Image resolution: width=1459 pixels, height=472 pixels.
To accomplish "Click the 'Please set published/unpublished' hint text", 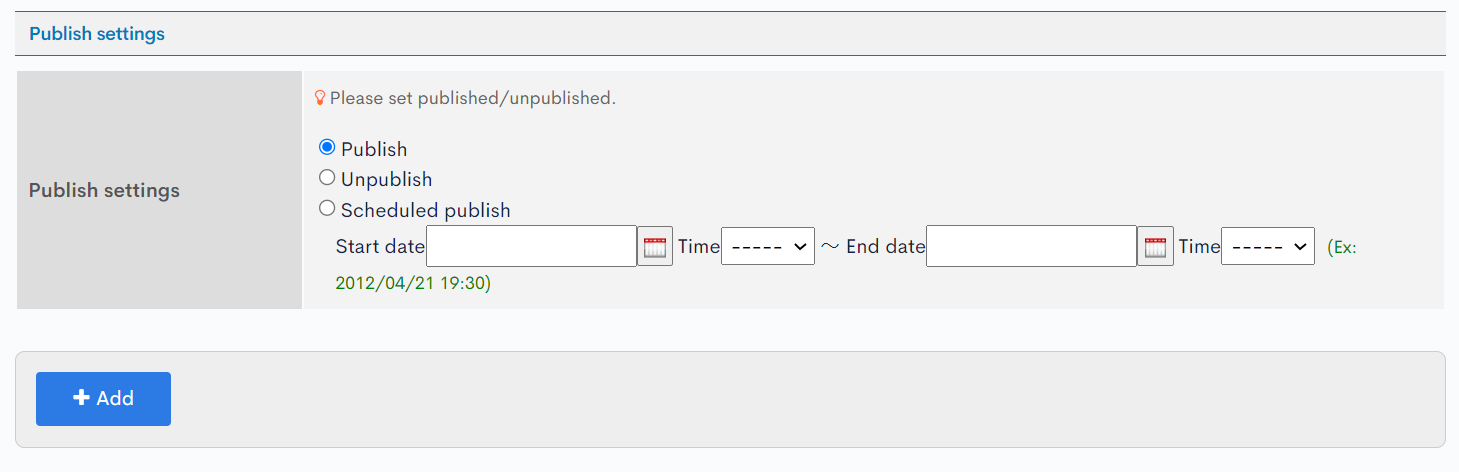I will coord(473,98).
